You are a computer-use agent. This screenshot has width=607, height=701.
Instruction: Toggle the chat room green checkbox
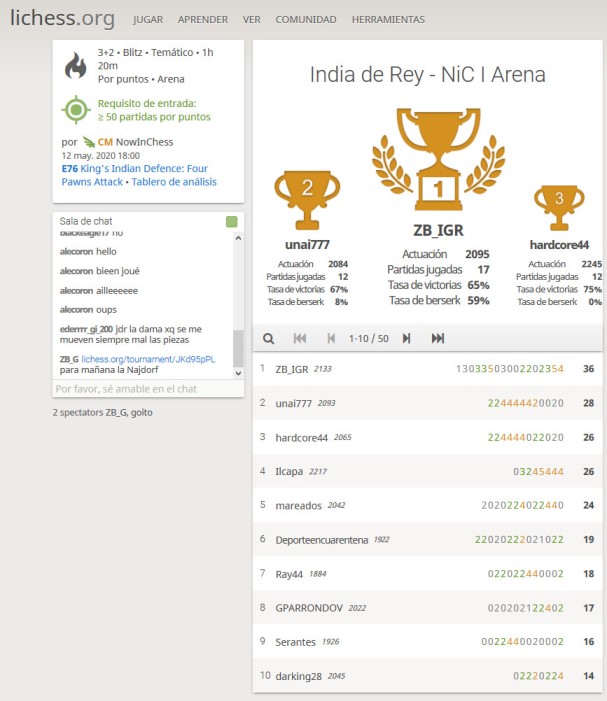pos(232,221)
